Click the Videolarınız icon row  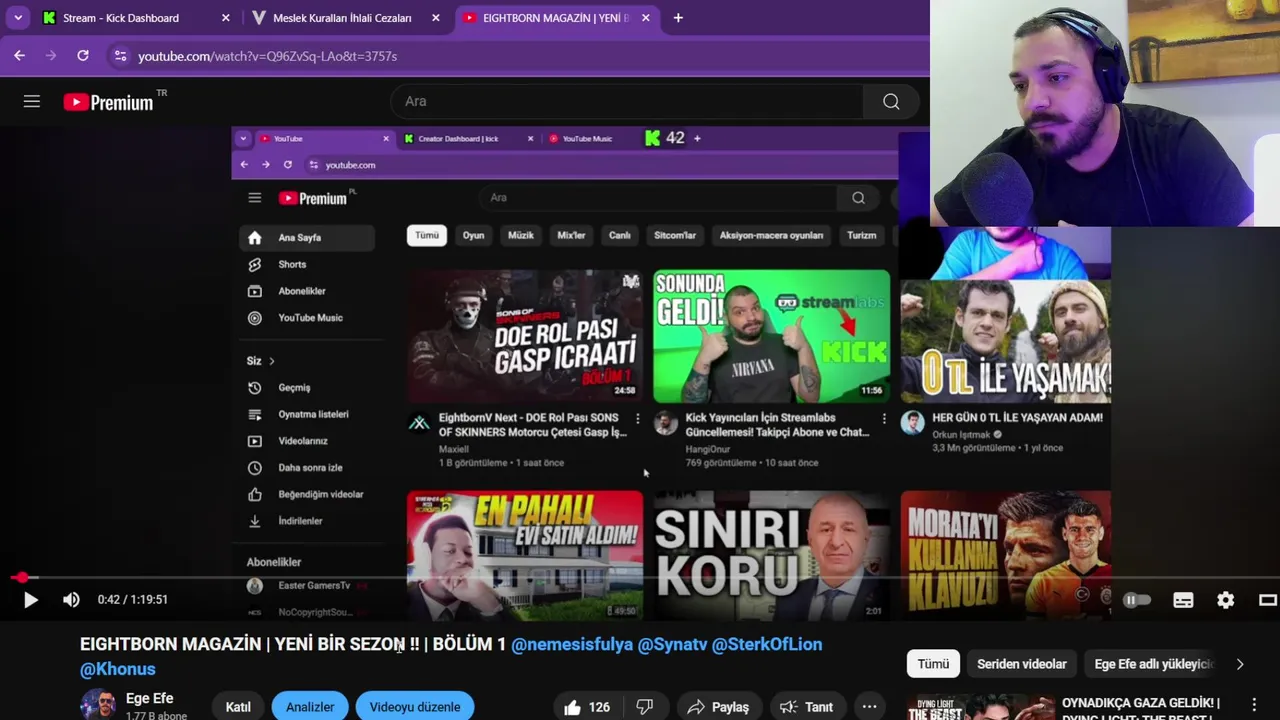[x=308, y=441]
